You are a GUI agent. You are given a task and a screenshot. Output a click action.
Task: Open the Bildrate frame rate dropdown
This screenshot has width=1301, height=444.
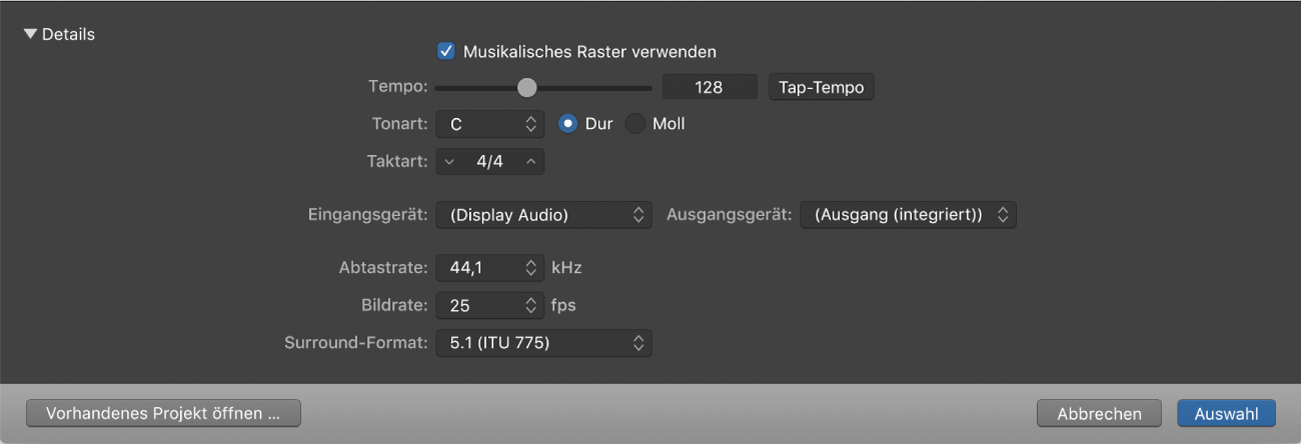click(x=490, y=305)
